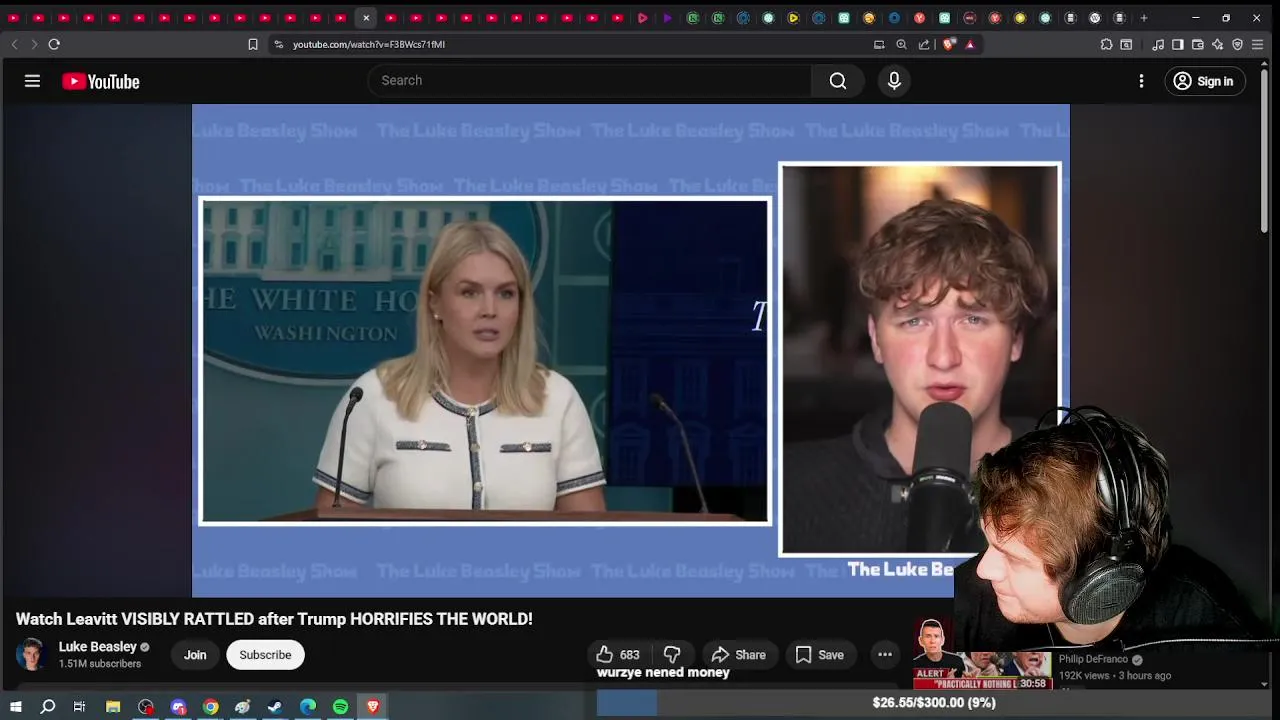The width and height of the screenshot is (1280, 720).
Task: Switch to the tab with W icon
Action: point(1095,18)
